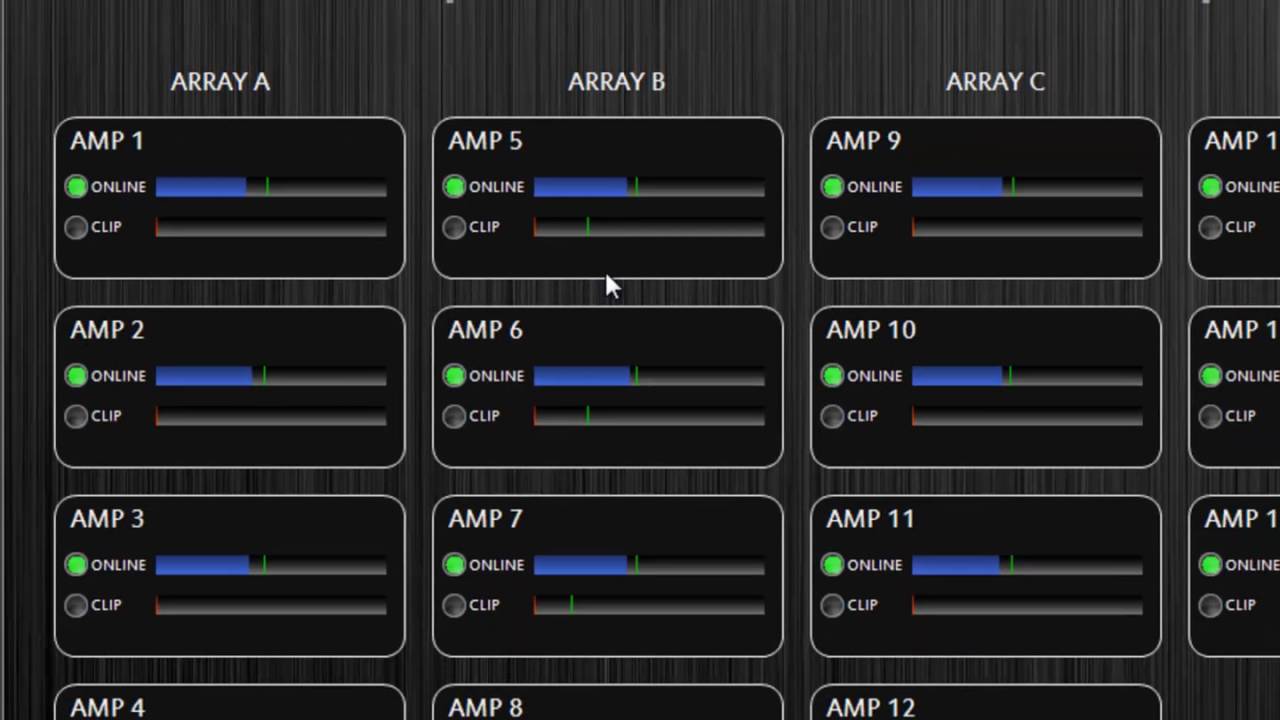Click the CLIP label in AMP 2
This screenshot has height=720, width=1280.
coord(106,416)
